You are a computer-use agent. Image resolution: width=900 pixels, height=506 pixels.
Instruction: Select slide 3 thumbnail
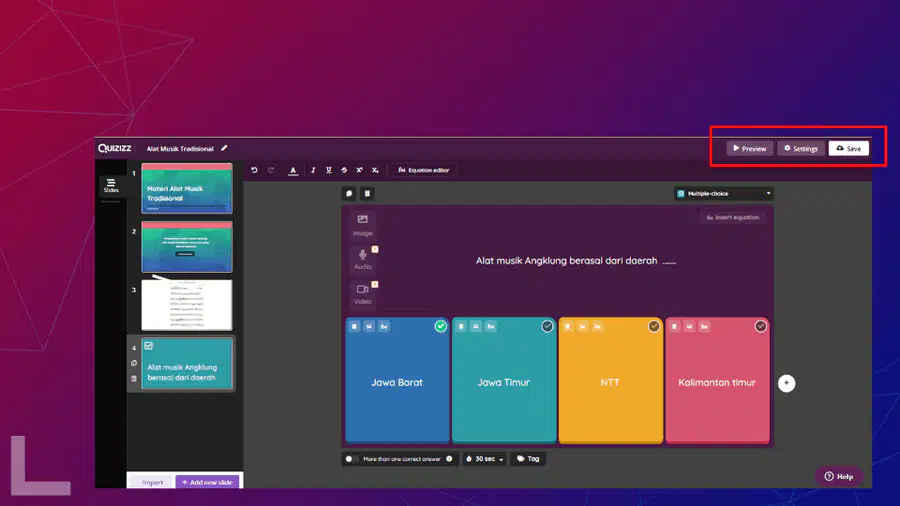187,305
